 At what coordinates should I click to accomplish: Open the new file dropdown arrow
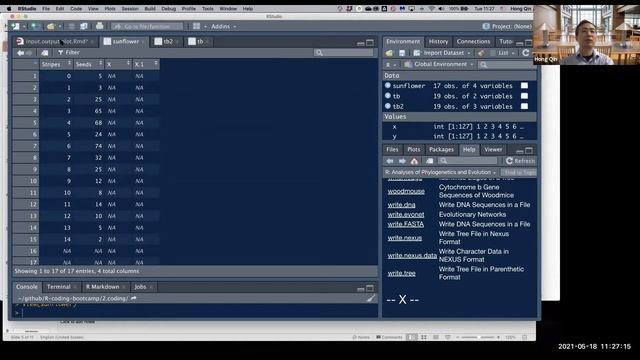(x=24, y=27)
